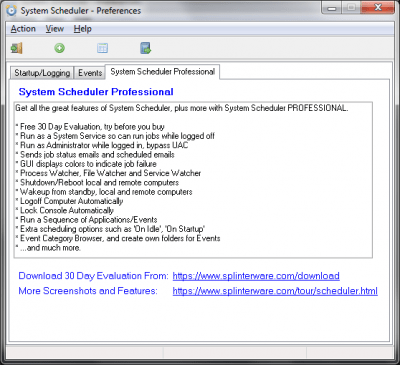
Task: Open the Action menu
Action: click(x=23, y=29)
